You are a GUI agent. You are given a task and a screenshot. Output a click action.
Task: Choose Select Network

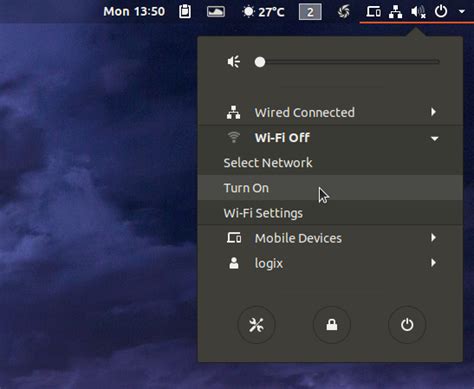coord(330,163)
